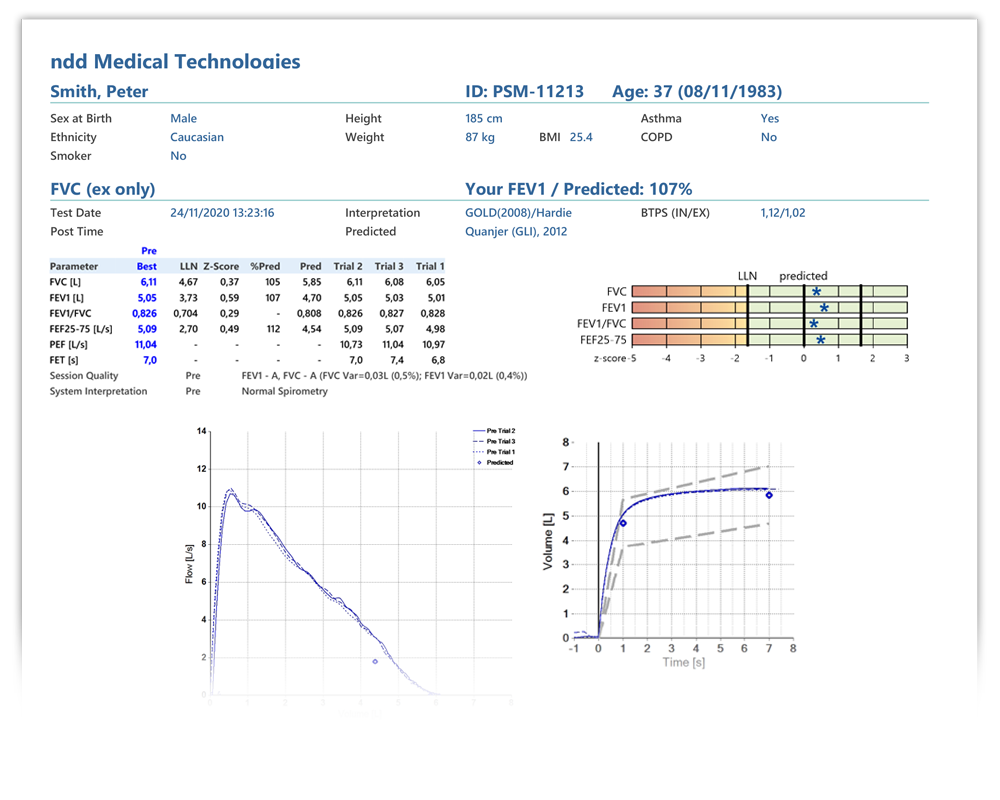Click the GOLD(2008)/Hardie interpretation value
The width and height of the screenshot is (1000, 800).
point(518,213)
